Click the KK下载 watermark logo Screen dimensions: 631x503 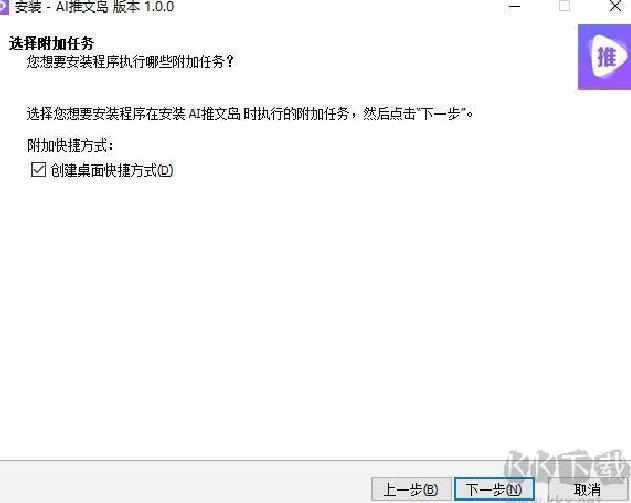[x=567, y=469]
